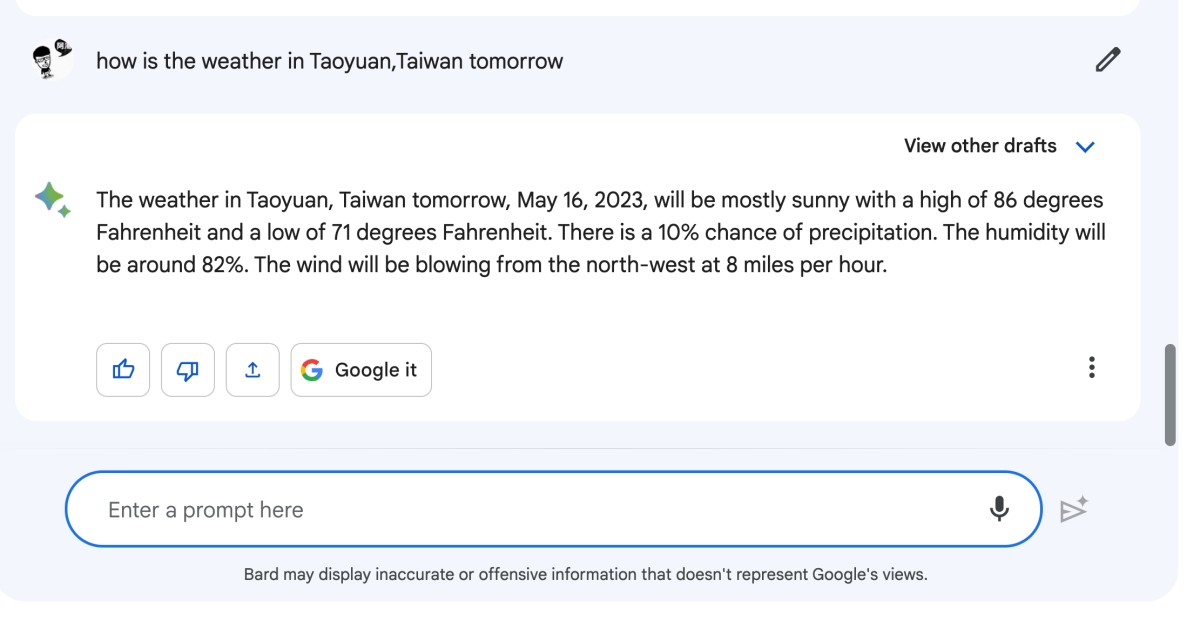Mark the response with thumbs down

[x=188, y=370]
